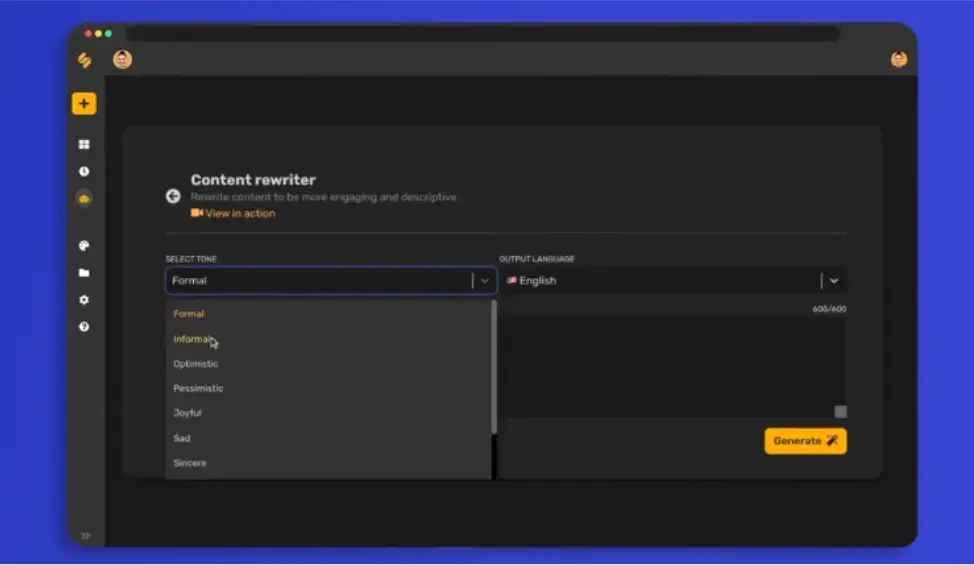Open the help question mark icon
Screen dimensions: 974x565
(84, 327)
